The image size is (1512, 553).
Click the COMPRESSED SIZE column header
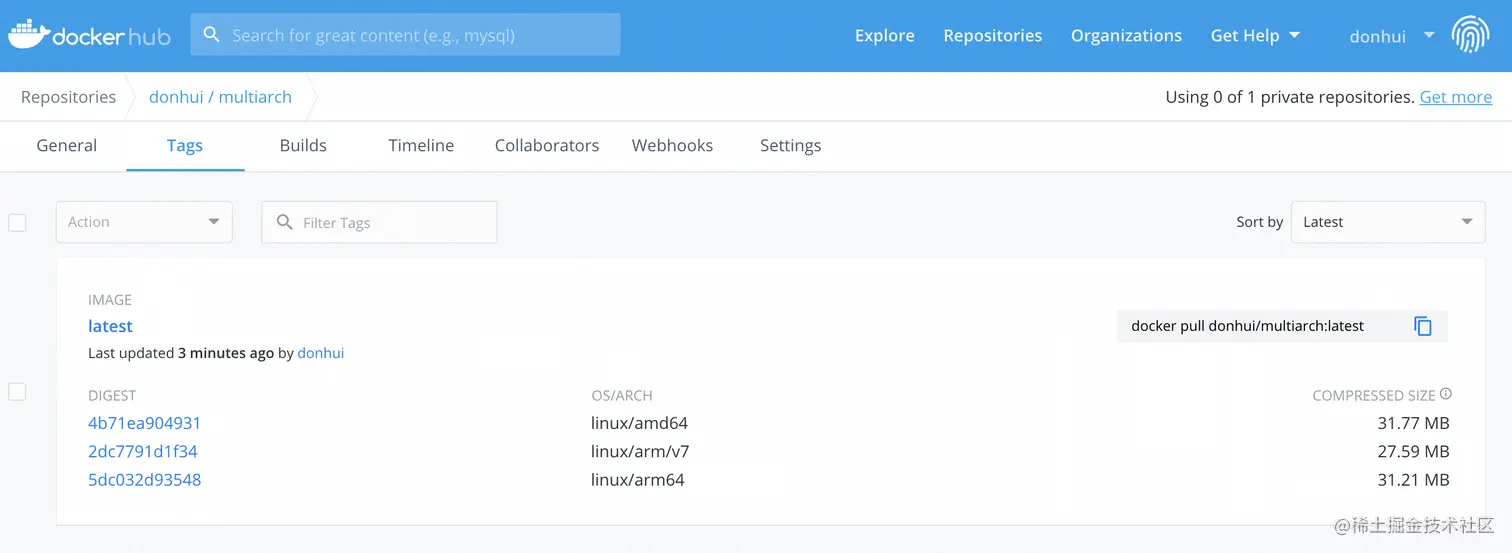coord(1373,395)
